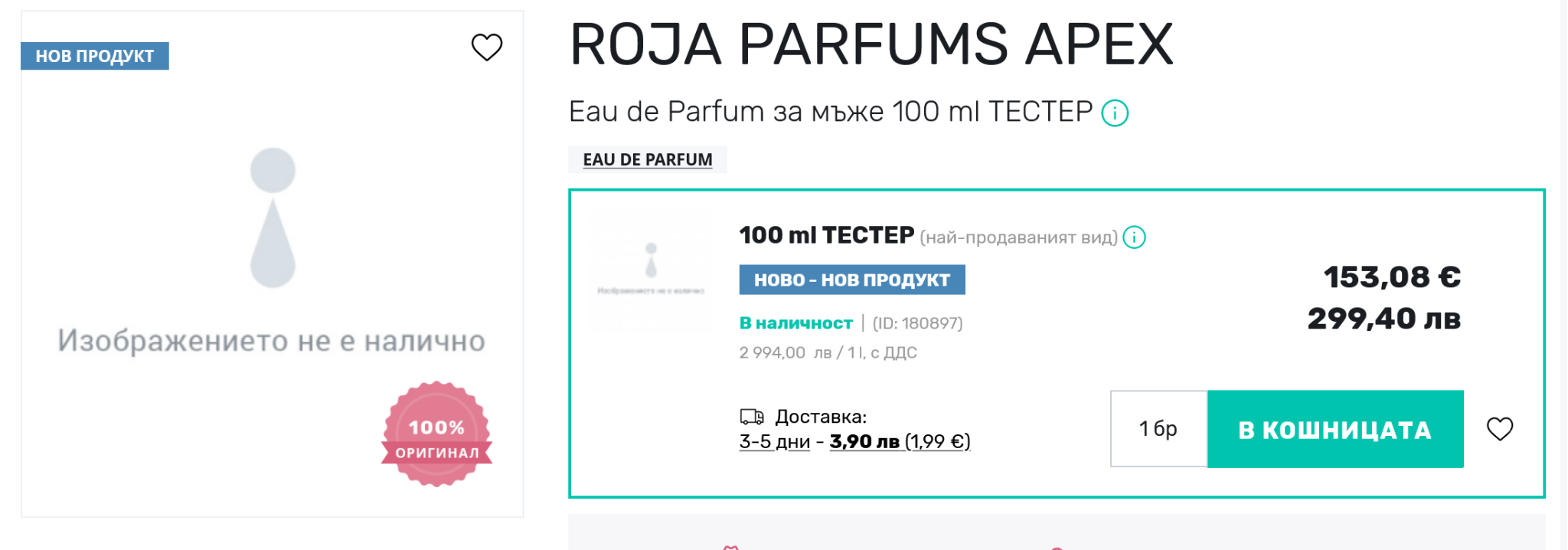Image resolution: width=1568 pixels, height=550 pixels.
Task: Click the blue НОВ ПРОДУКТ label on the image
Action: [x=95, y=56]
